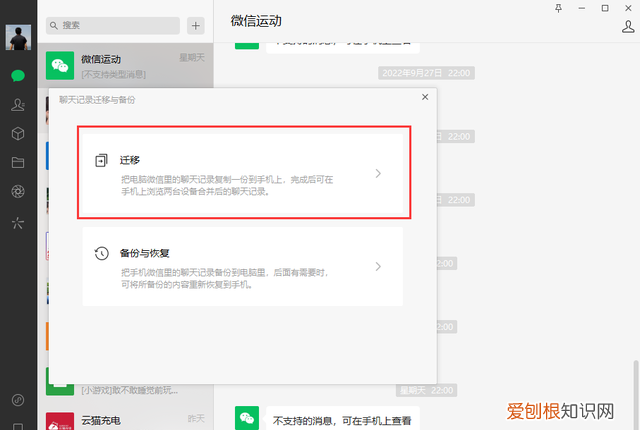Click the 2022年9月27日 22:00 timestamp
640x430 pixels.
pos(426,73)
